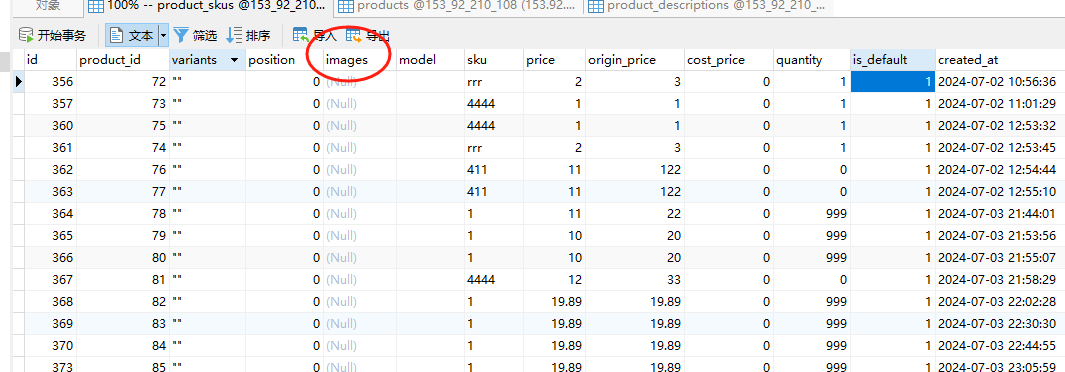Select the price cell in row 367
The image size is (1065, 372).
(x=554, y=280)
